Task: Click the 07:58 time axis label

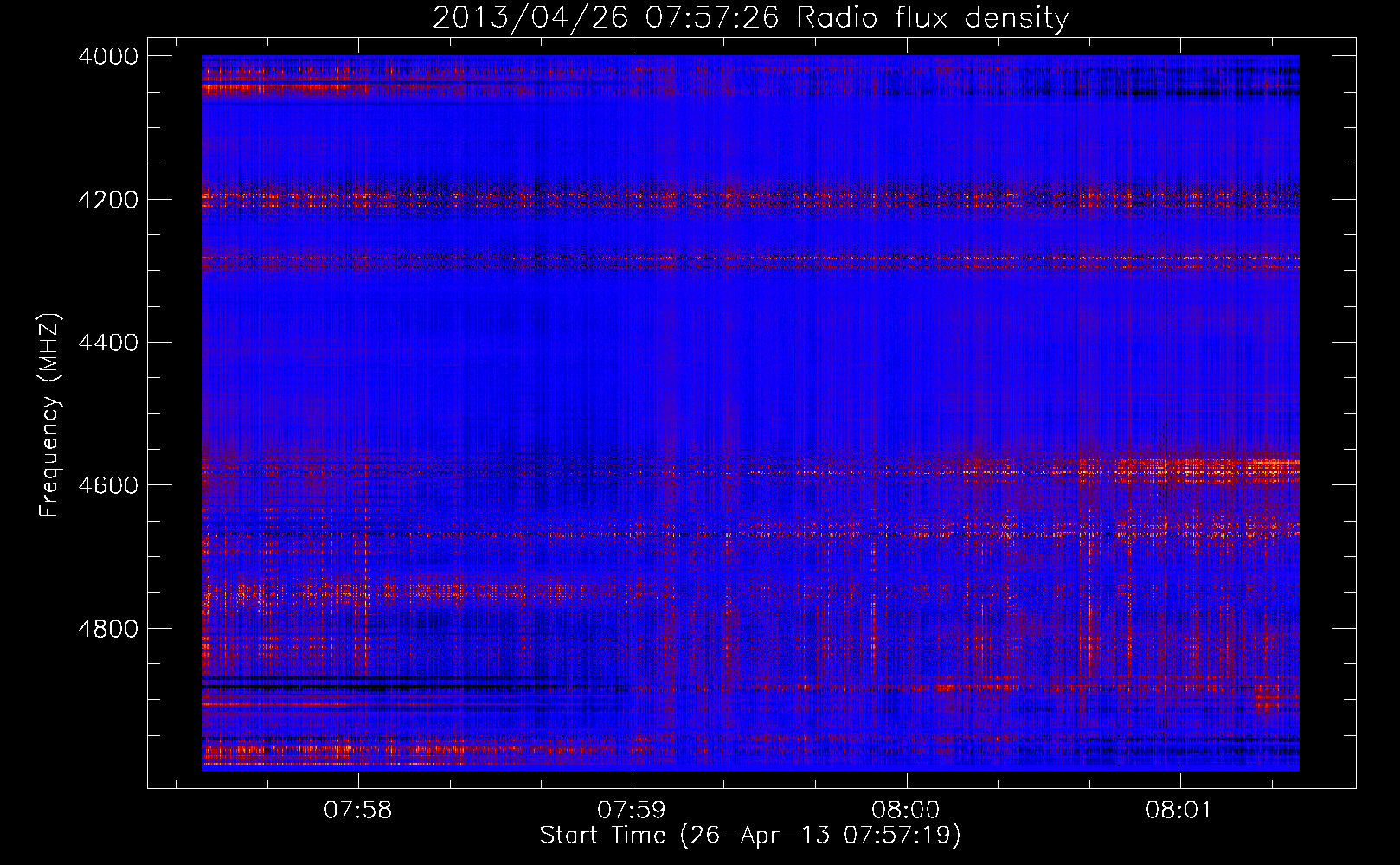Action: tap(357, 811)
